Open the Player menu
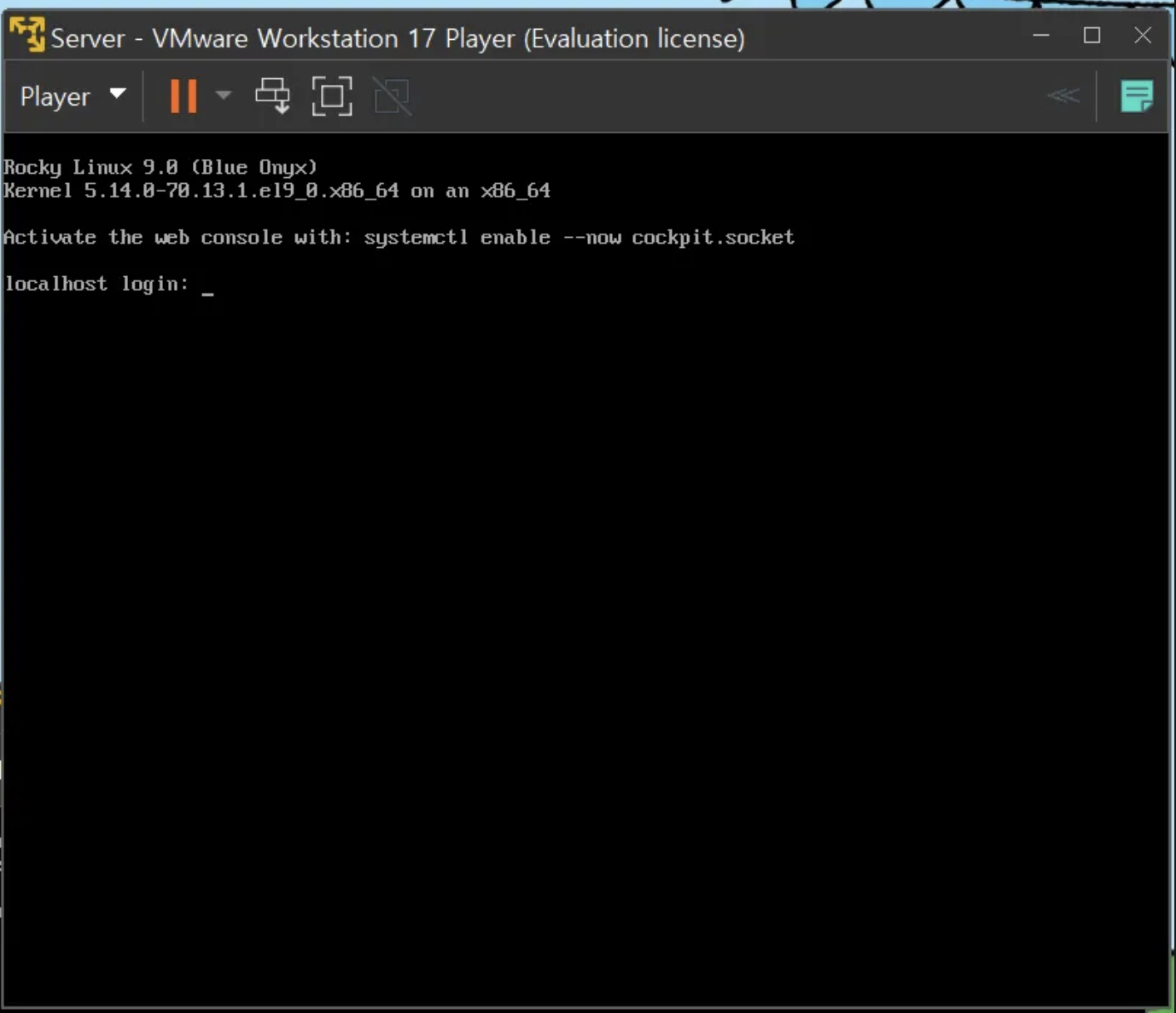1176x1013 pixels. [x=72, y=96]
